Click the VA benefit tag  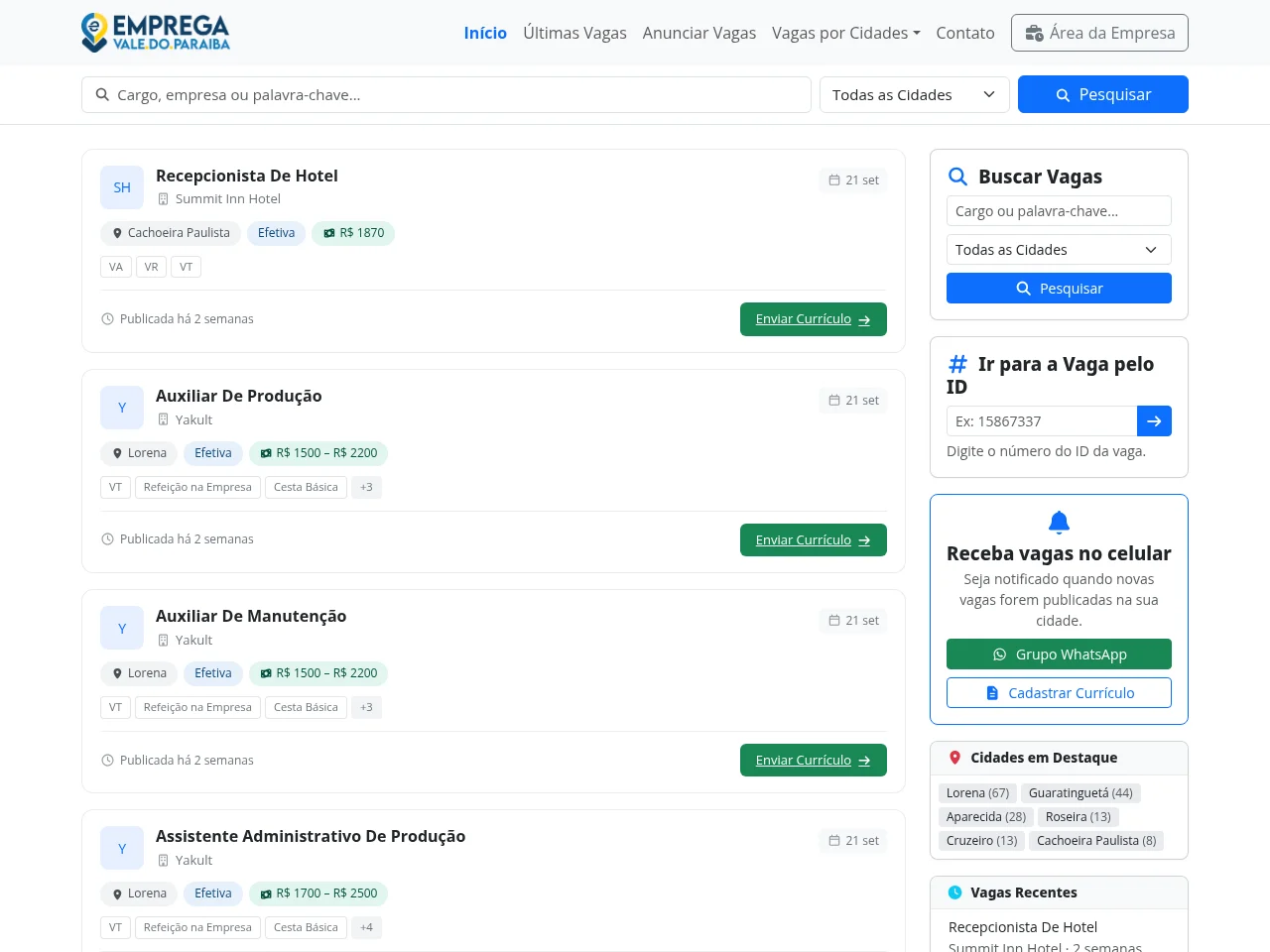coord(116,267)
